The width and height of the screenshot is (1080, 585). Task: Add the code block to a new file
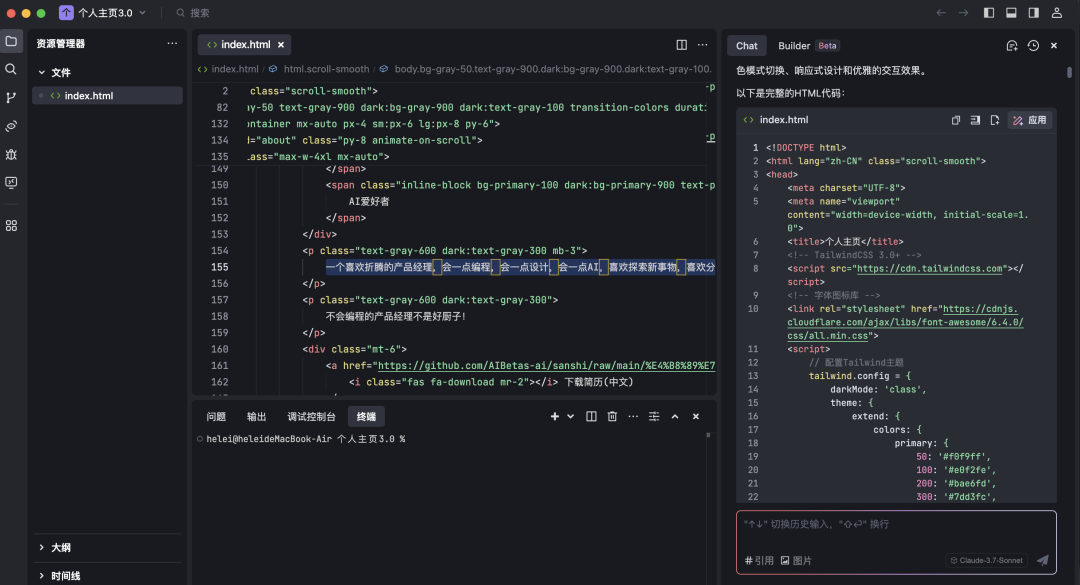pos(995,120)
